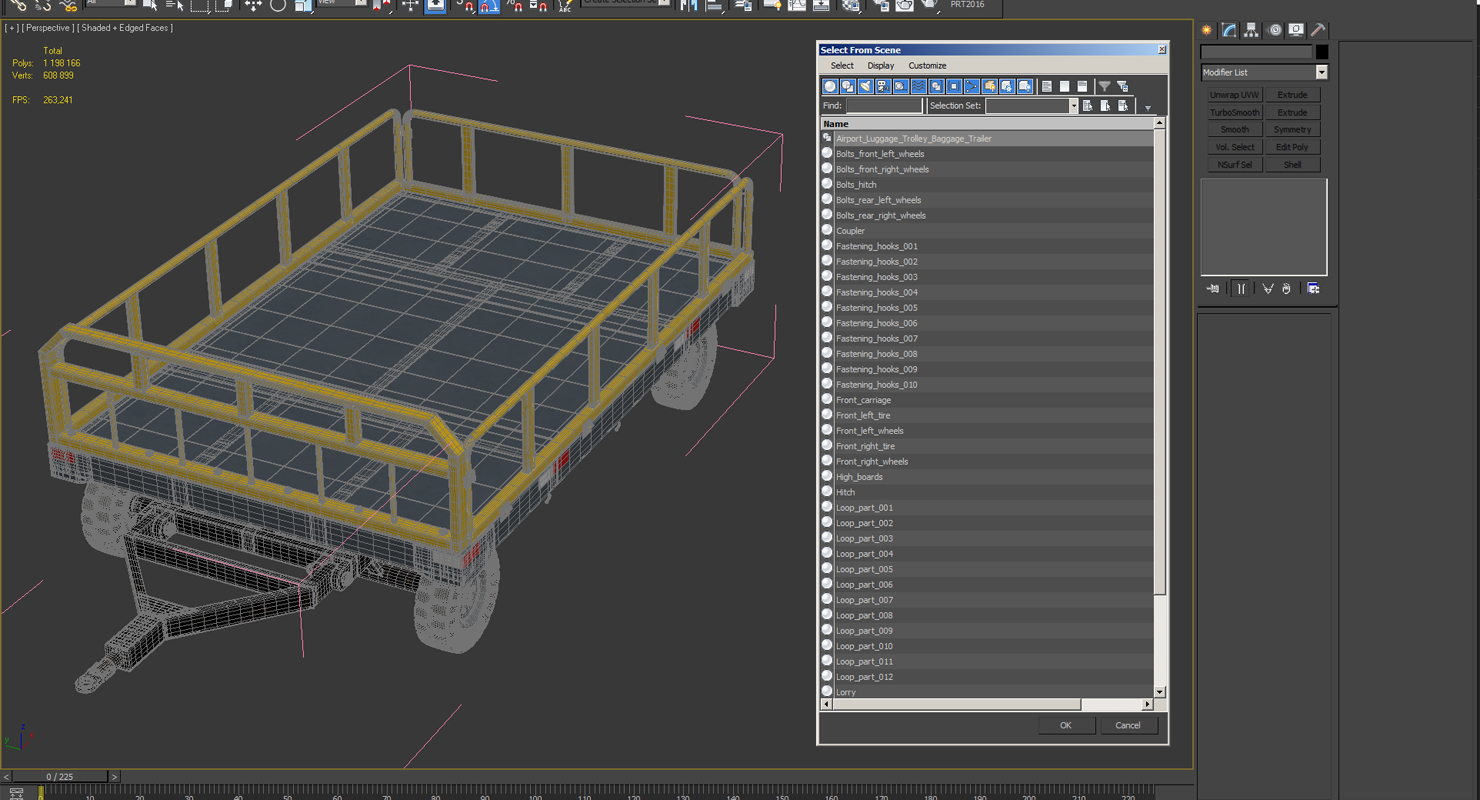Expand the Selection Set dropdown
Image resolution: width=1480 pixels, height=800 pixels.
point(1073,106)
